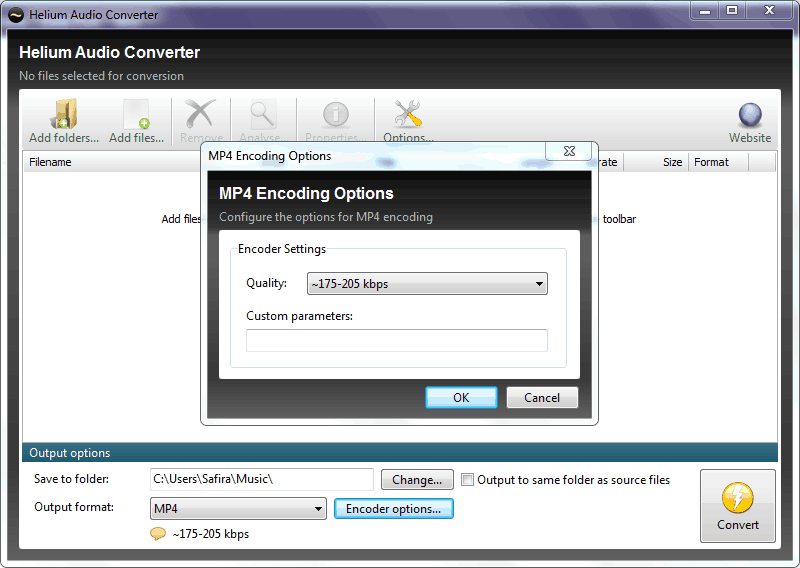Viewport: 800px width, 568px height.
Task: Maximize the Helium Audio Converter window
Action: tap(732, 10)
